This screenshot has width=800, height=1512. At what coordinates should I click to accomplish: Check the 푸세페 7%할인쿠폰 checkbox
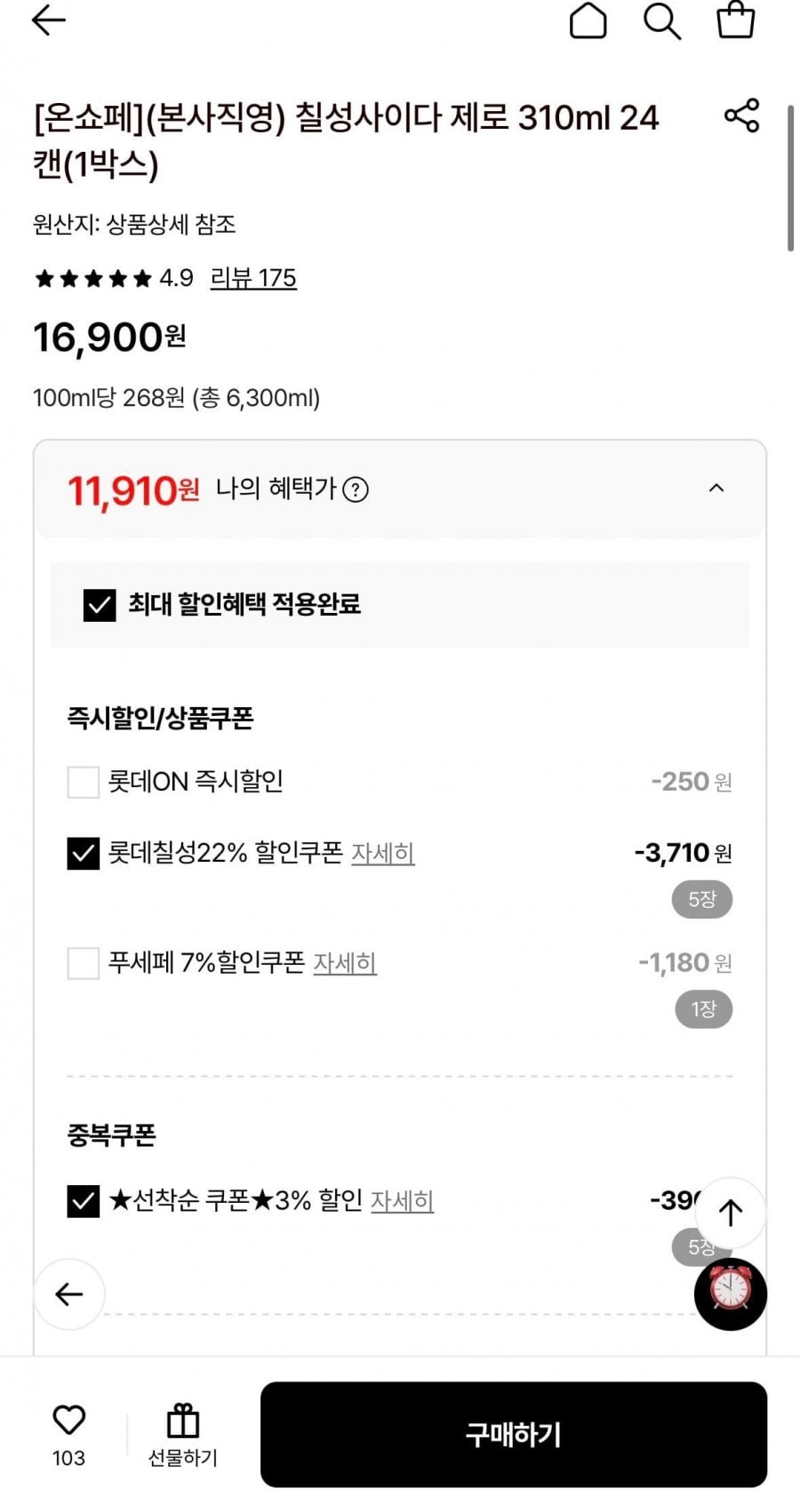click(x=84, y=963)
